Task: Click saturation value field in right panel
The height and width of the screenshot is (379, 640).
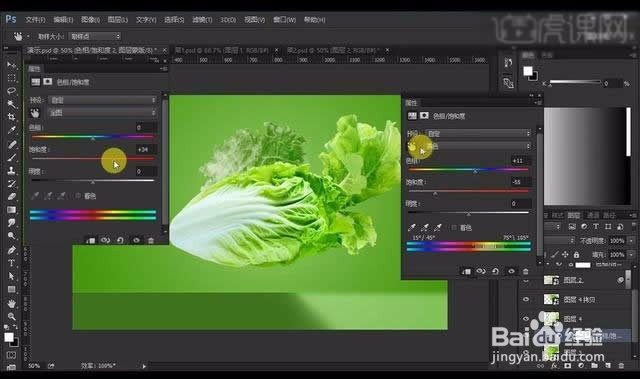Action: point(521,182)
